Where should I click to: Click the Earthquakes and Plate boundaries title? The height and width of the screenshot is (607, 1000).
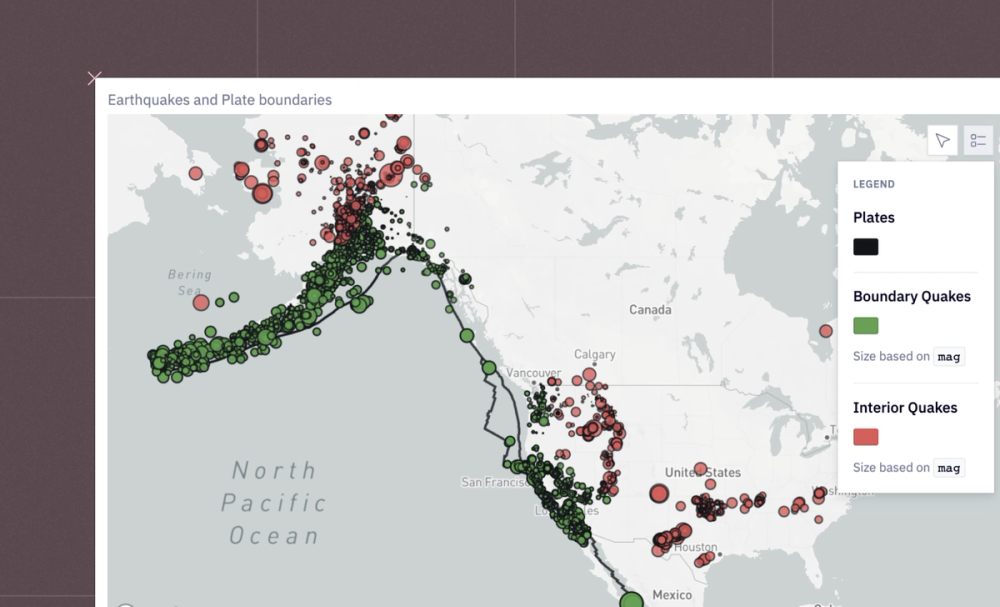pos(220,100)
